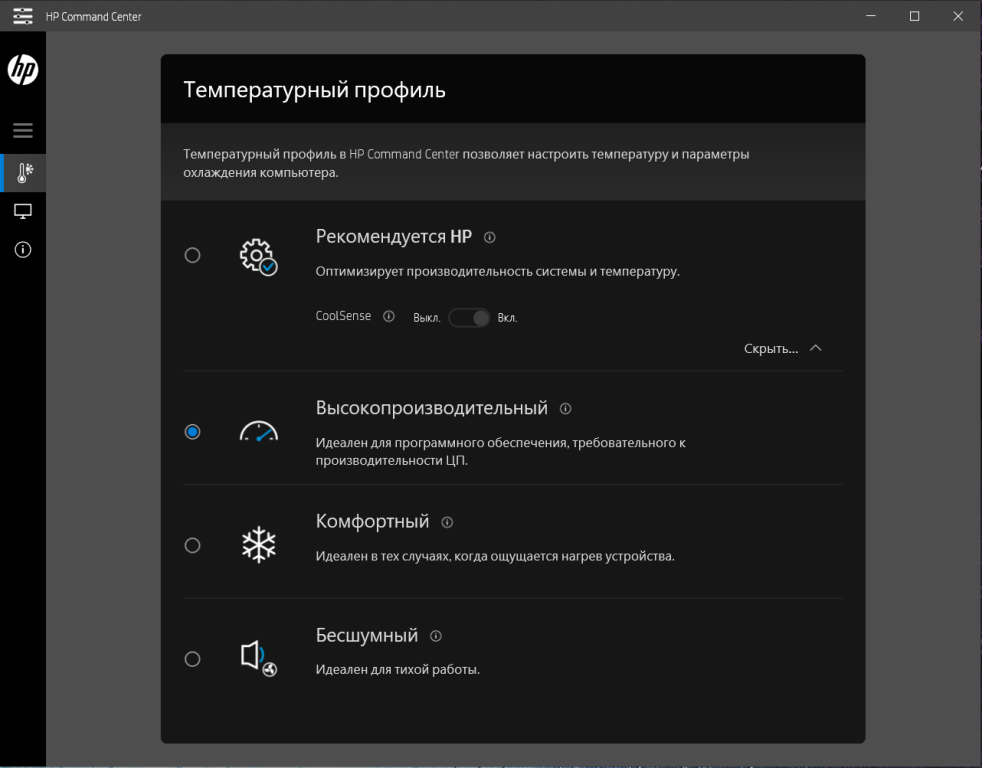
Task: Click the info icon beside Высокопроизводительный
Action: (x=567, y=408)
